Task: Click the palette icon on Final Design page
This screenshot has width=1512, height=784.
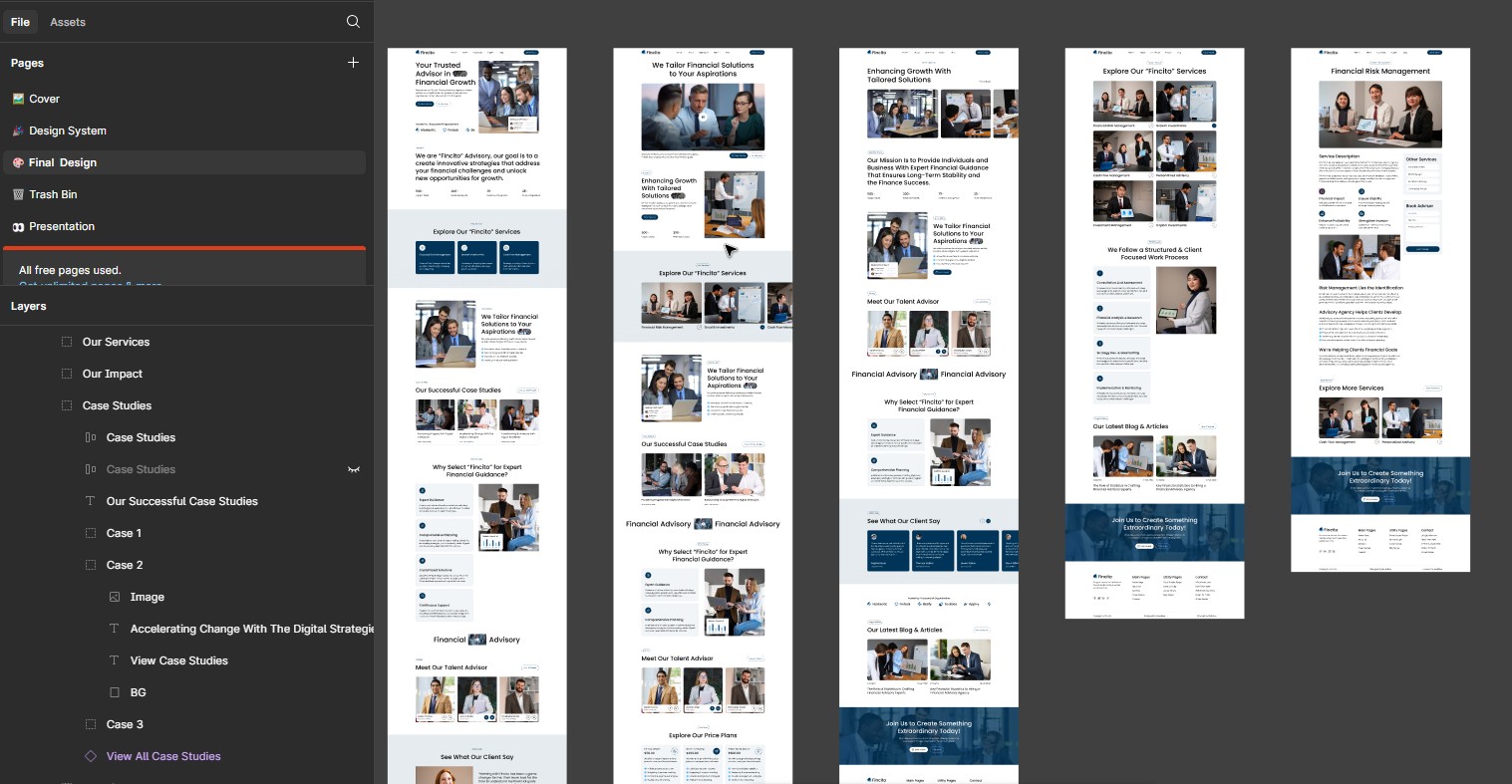Action: (x=18, y=162)
